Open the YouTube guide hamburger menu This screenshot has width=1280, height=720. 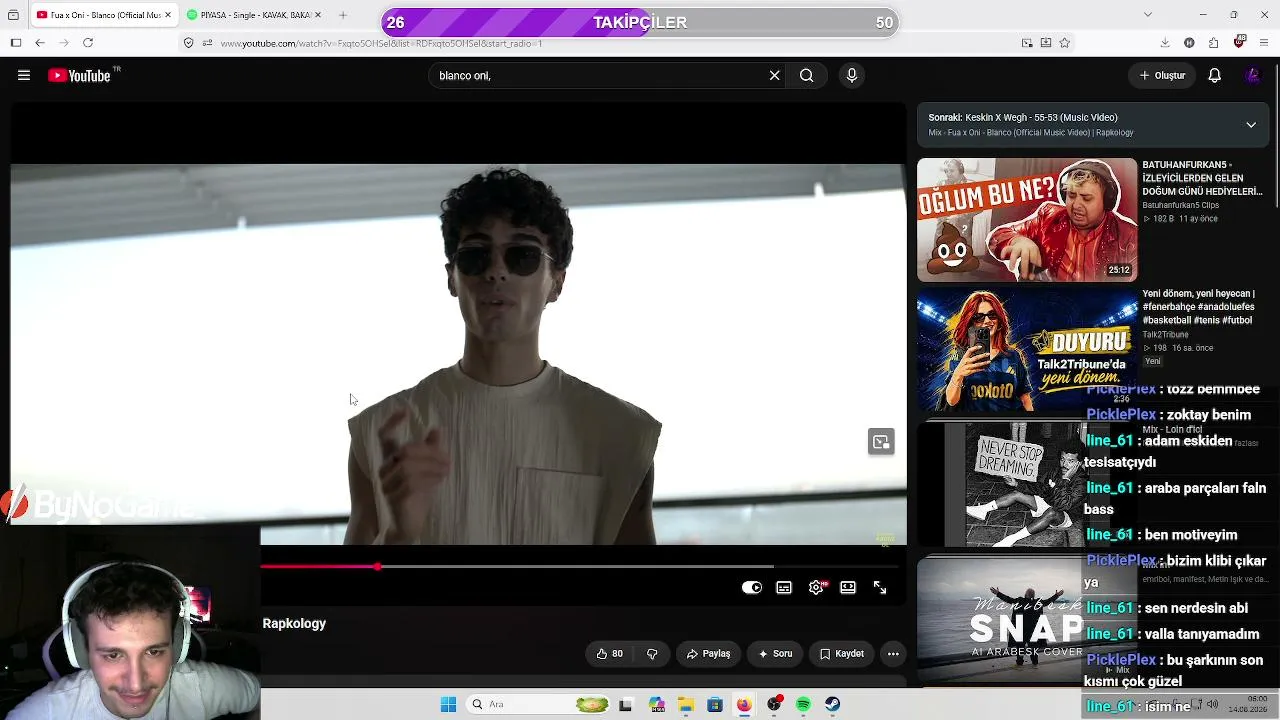pos(24,75)
